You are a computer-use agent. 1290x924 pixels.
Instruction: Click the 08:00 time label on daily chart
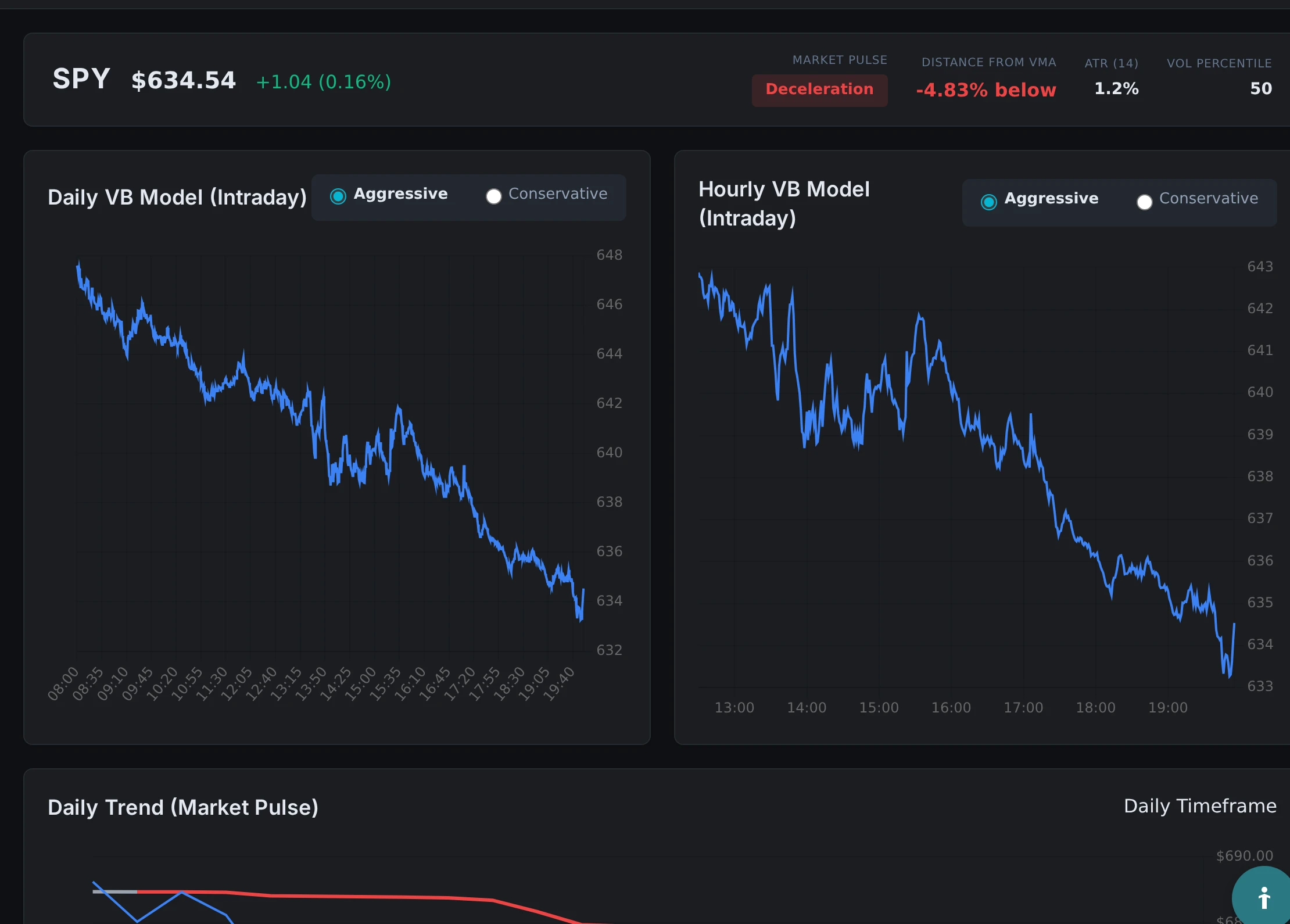(x=63, y=683)
